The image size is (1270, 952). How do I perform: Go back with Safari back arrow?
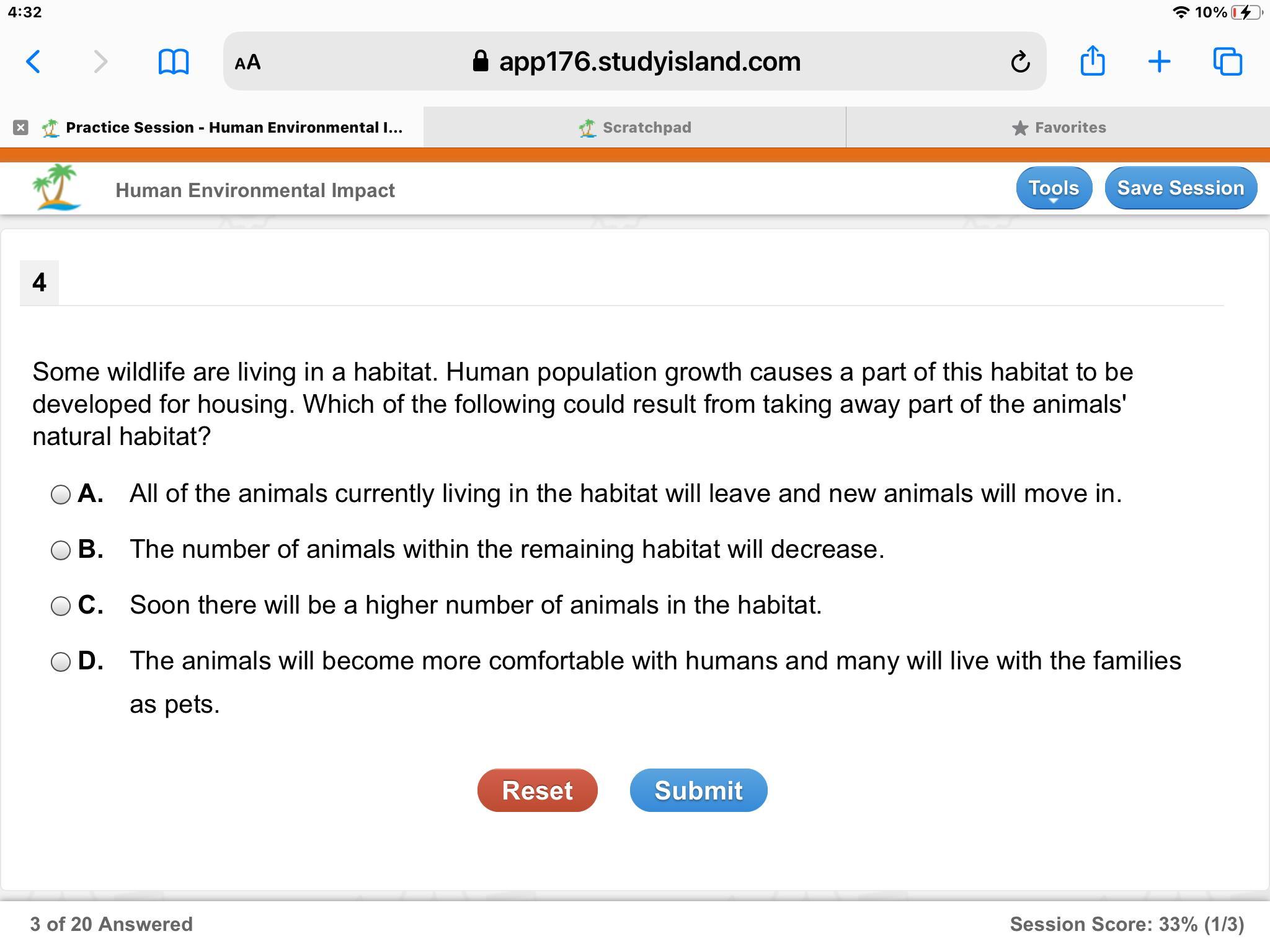coord(33,62)
